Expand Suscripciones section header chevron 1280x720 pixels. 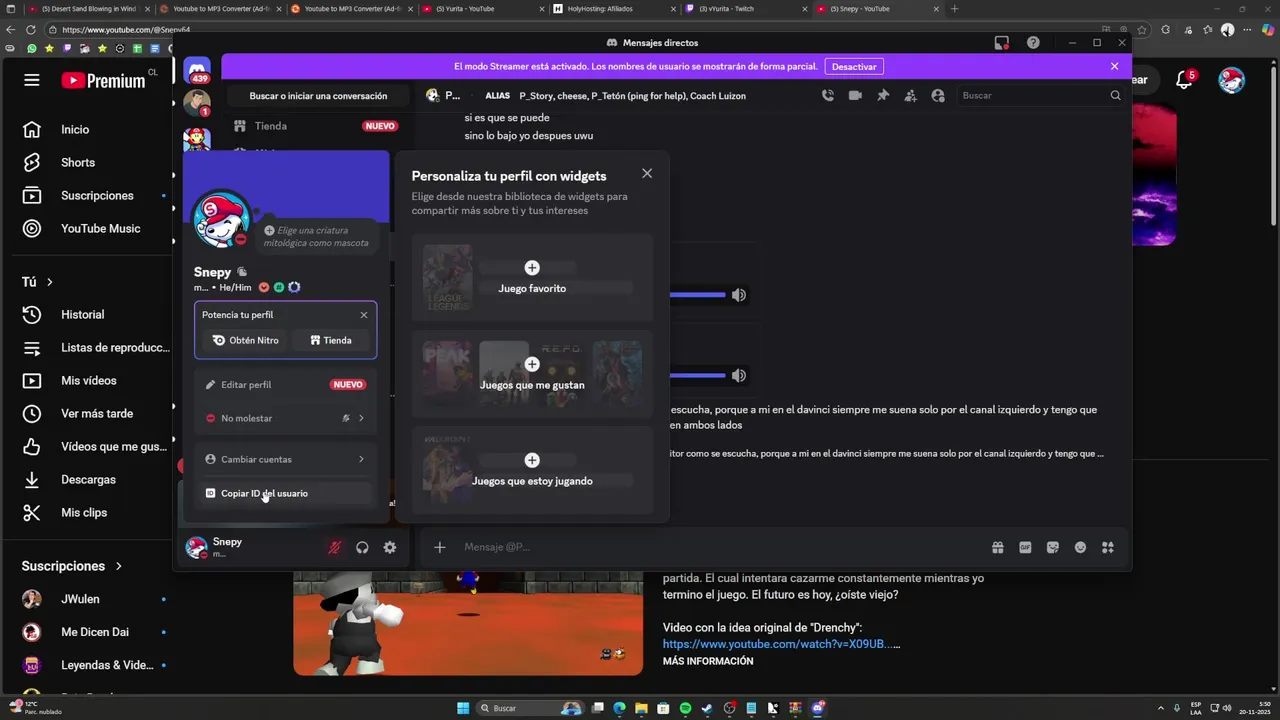point(118,566)
